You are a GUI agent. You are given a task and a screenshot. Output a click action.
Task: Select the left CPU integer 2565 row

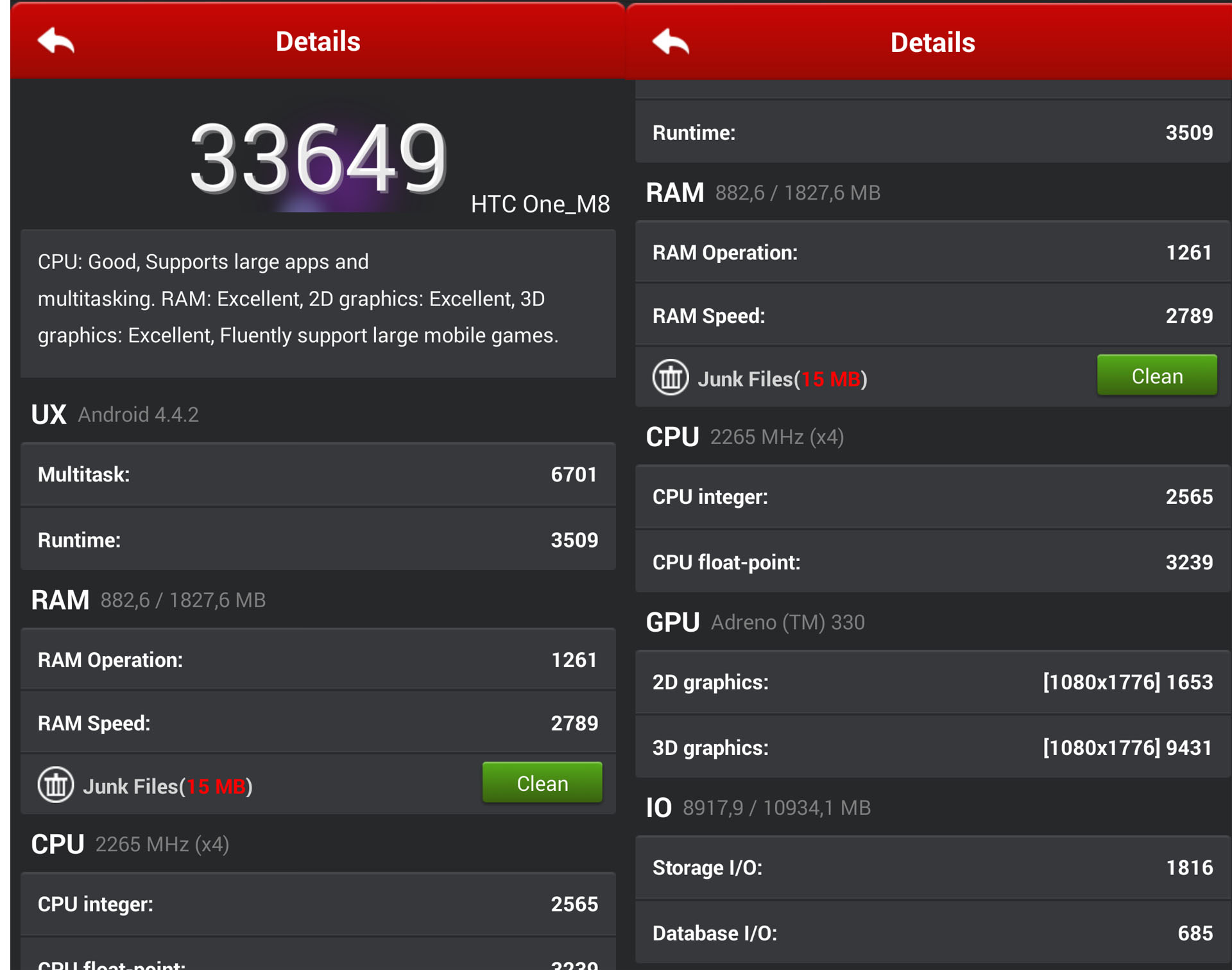[x=318, y=904]
